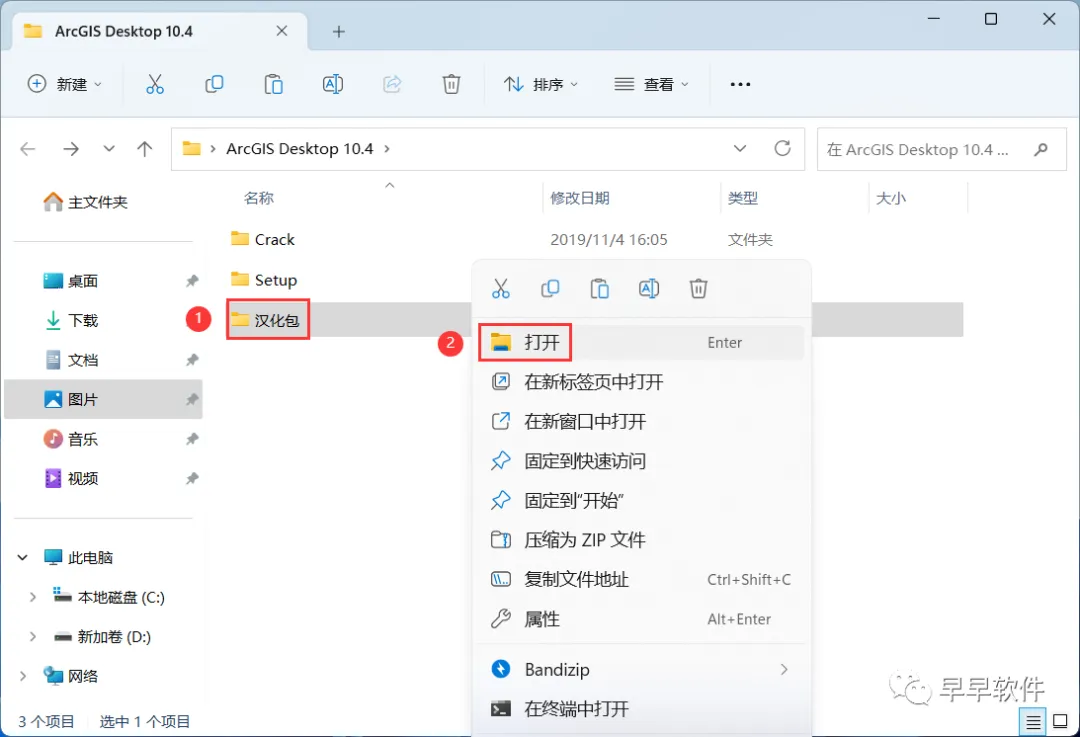1080x737 pixels.
Task: Sort by the 名称 column header
Action: [x=259, y=198]
